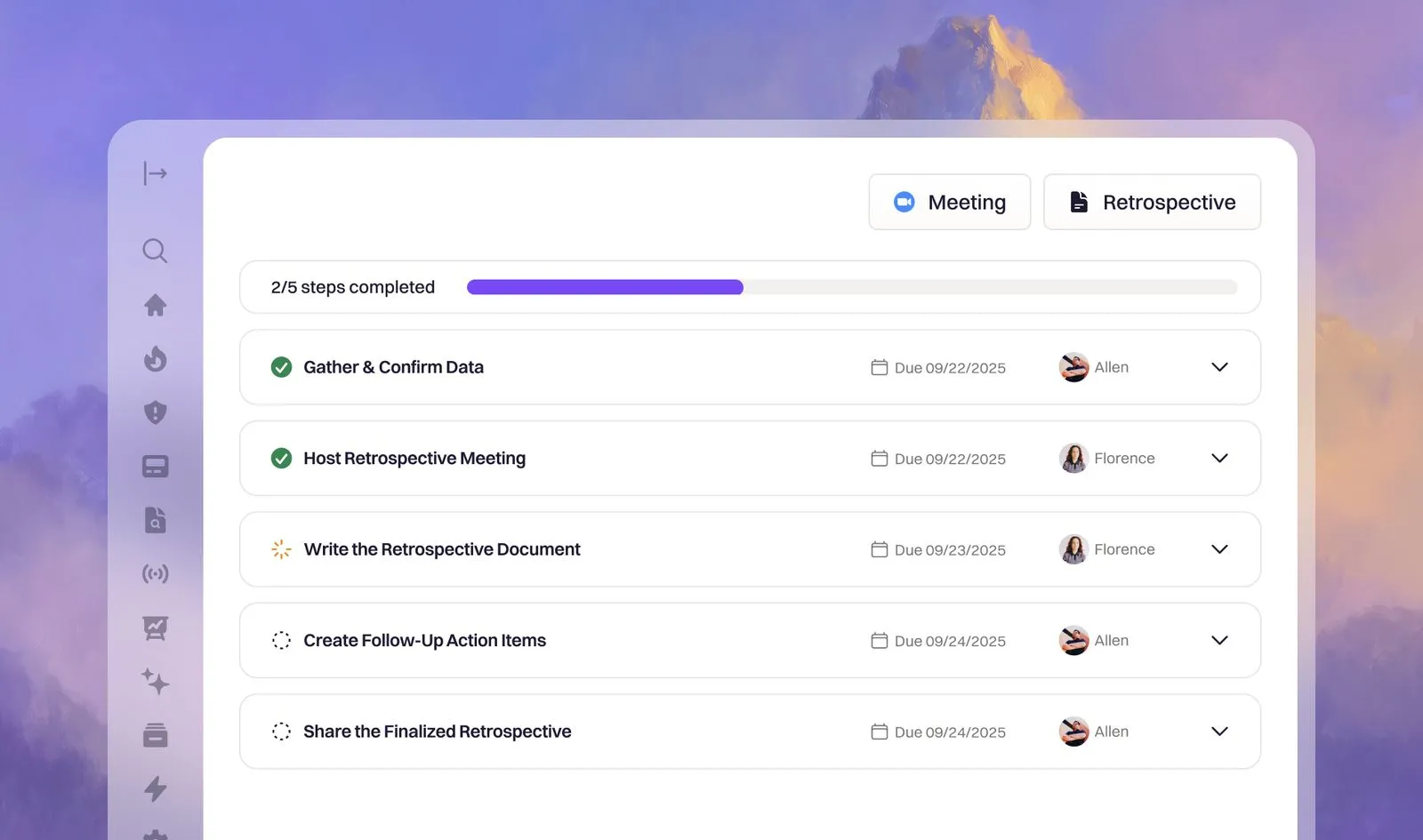The height and width of the screenshot is (840, 1423).
Task: Click Florence's avatar on Write the Retrospective Document
Action: pos(1073,549)
